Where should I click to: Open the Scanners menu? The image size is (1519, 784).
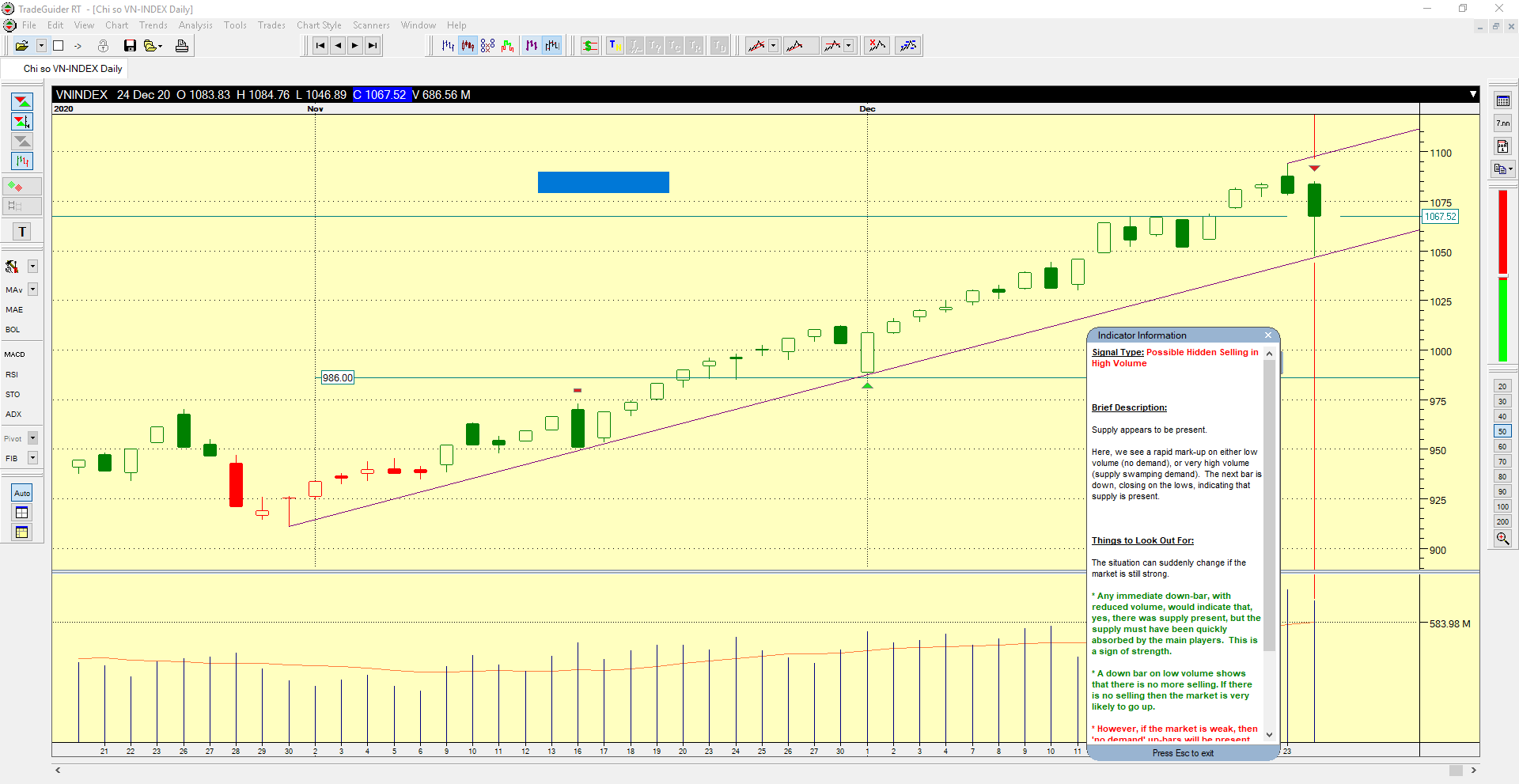pyautogui.click(x=371, y=25)
